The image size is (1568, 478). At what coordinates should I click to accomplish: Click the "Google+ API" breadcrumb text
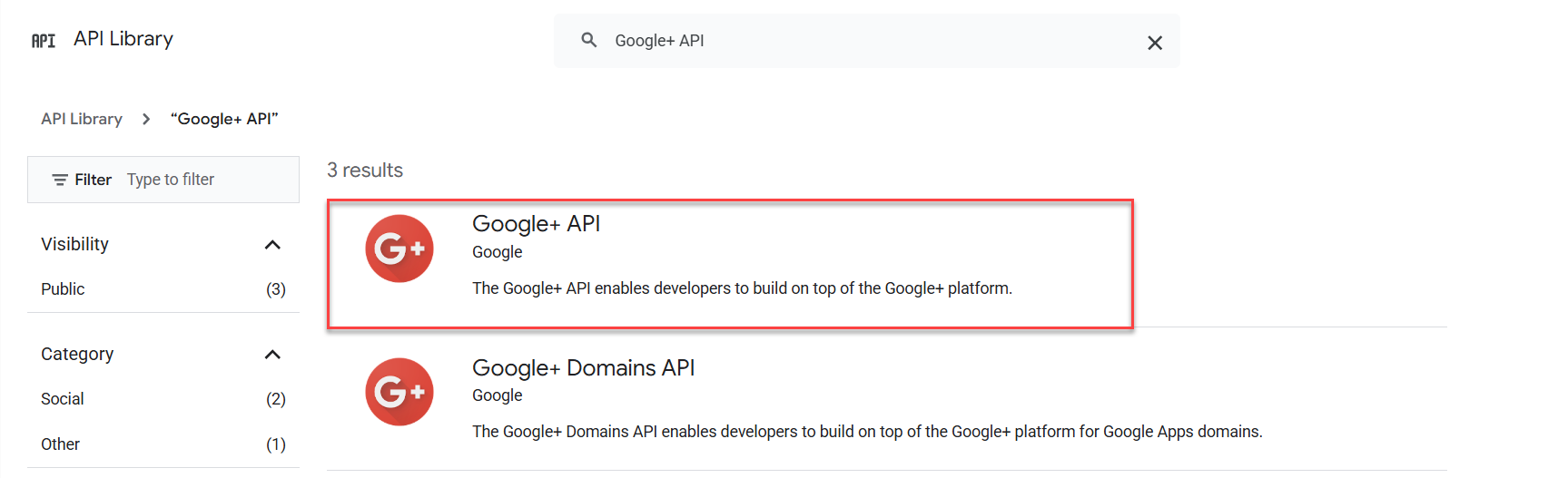coord(224,119)
